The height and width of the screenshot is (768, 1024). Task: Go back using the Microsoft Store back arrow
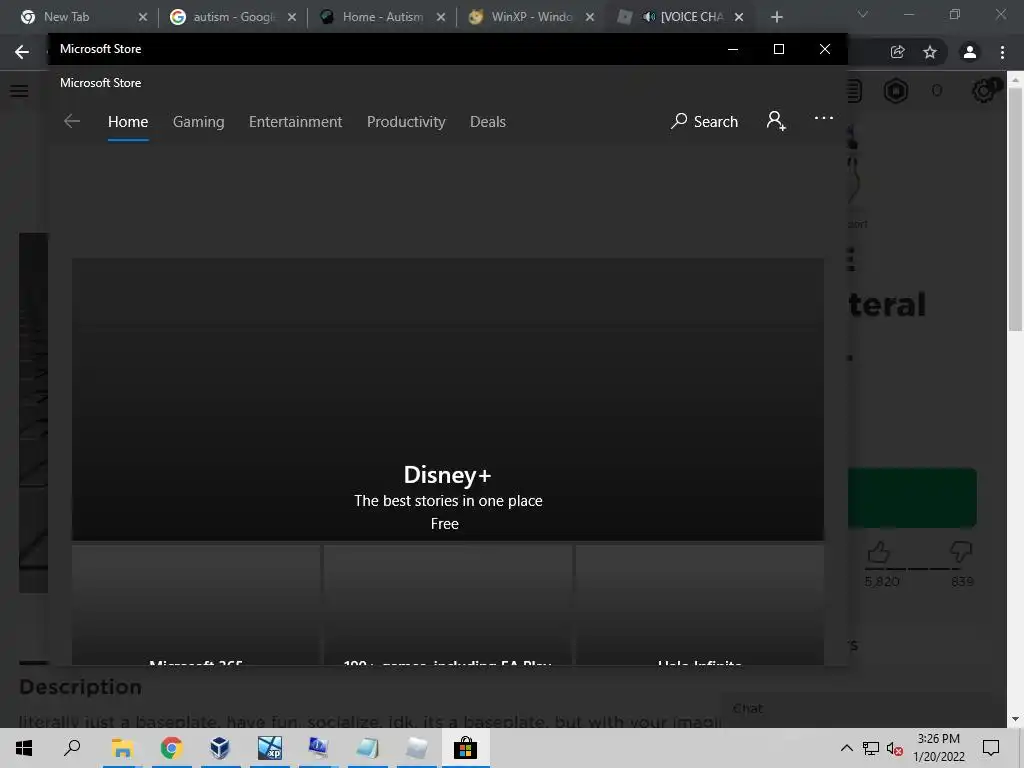72,121
